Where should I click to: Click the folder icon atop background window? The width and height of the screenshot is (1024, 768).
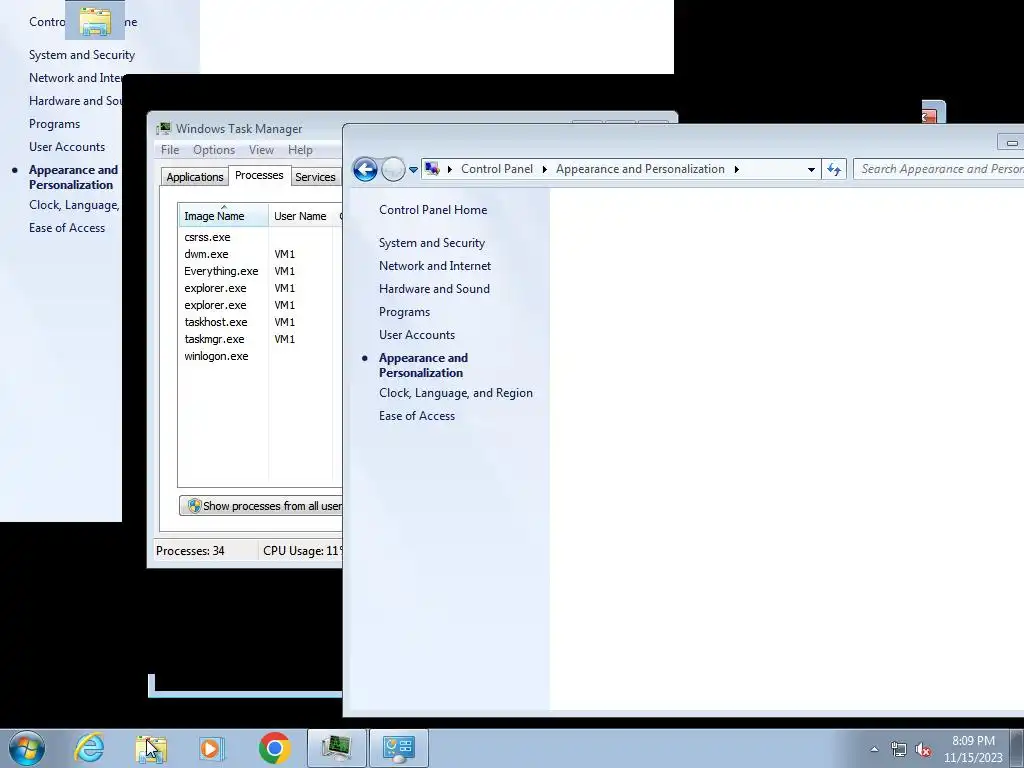95,21
